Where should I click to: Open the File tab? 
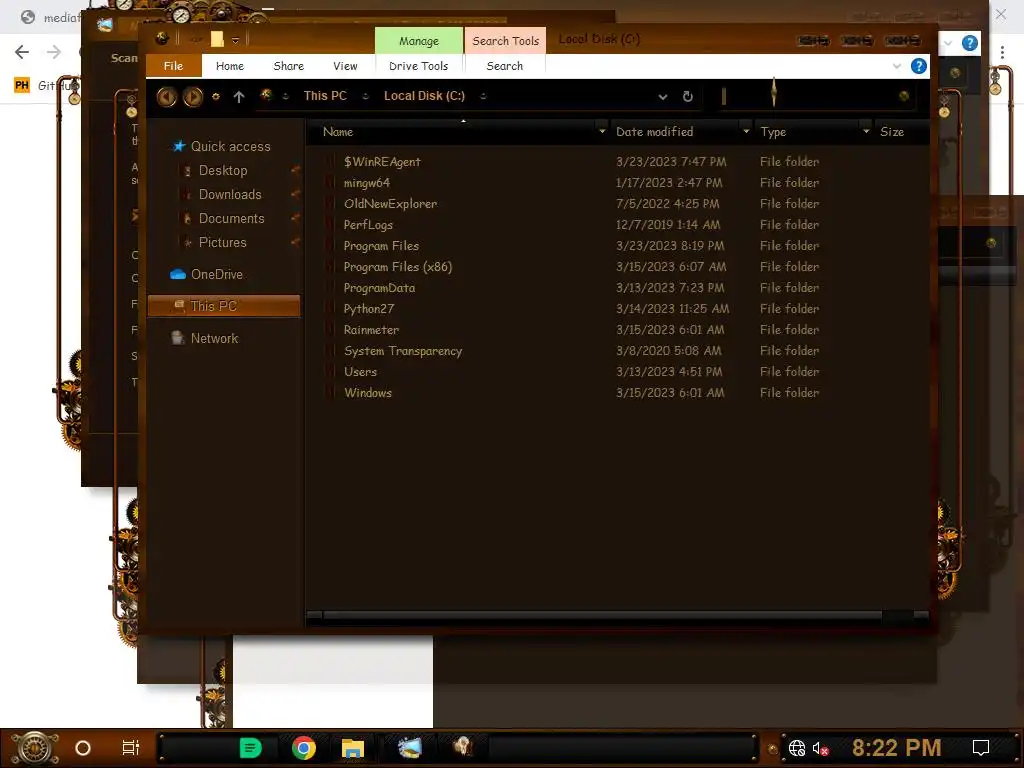click(173, 66)
